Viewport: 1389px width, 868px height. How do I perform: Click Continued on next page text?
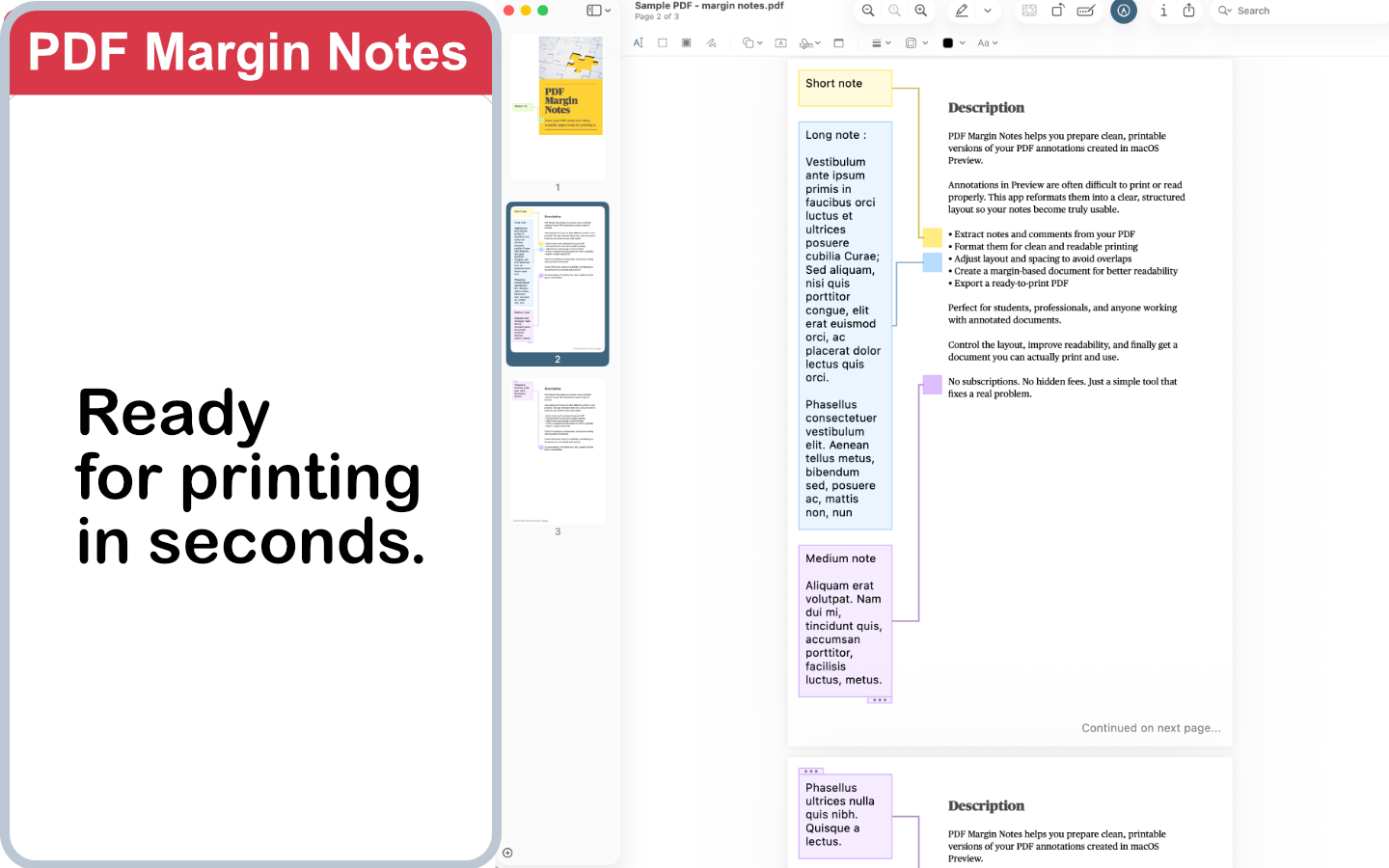pyautogui.click(x=1152, y=728)
